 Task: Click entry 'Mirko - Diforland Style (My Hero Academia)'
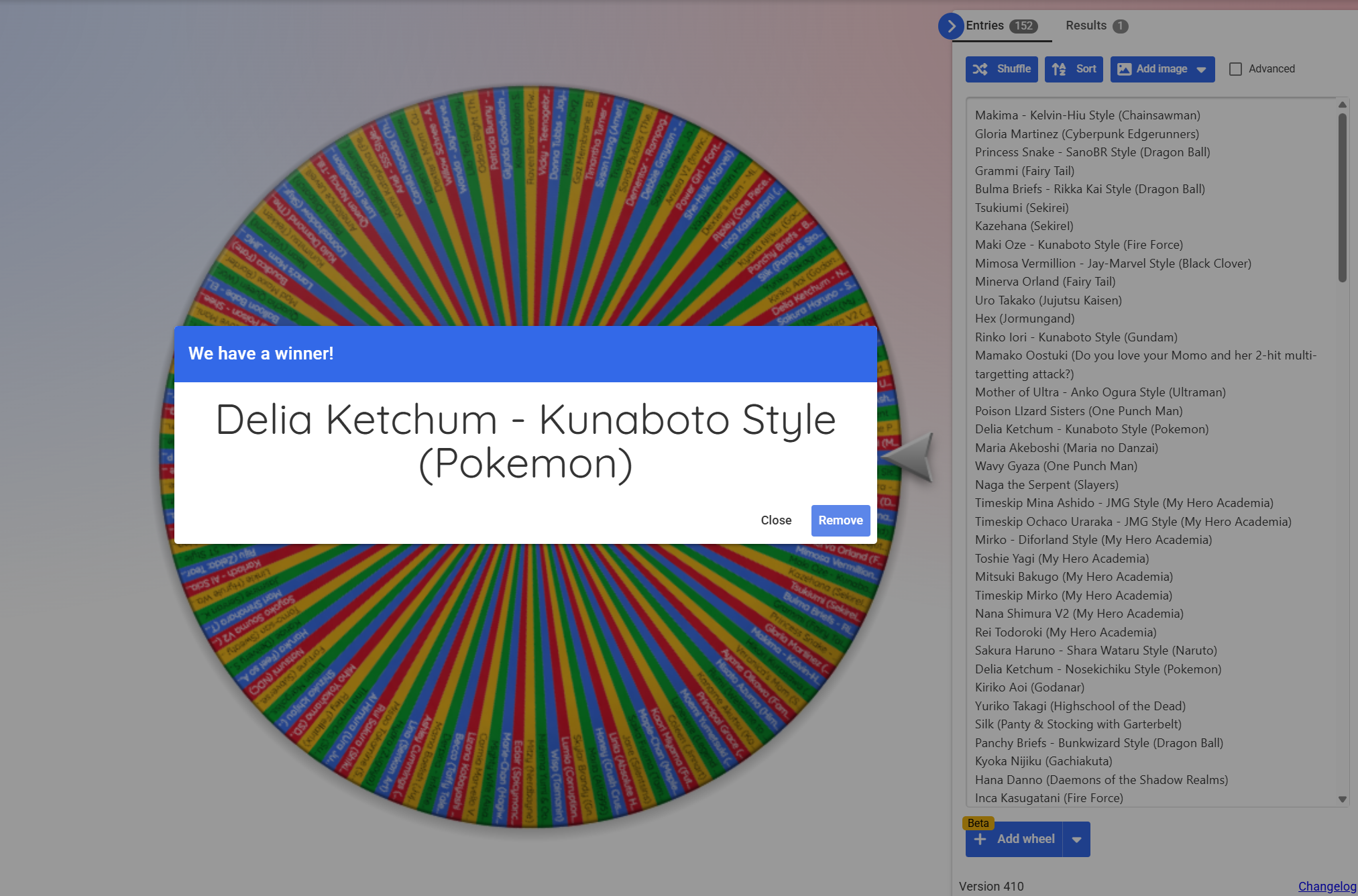(x=1094, y=540)
